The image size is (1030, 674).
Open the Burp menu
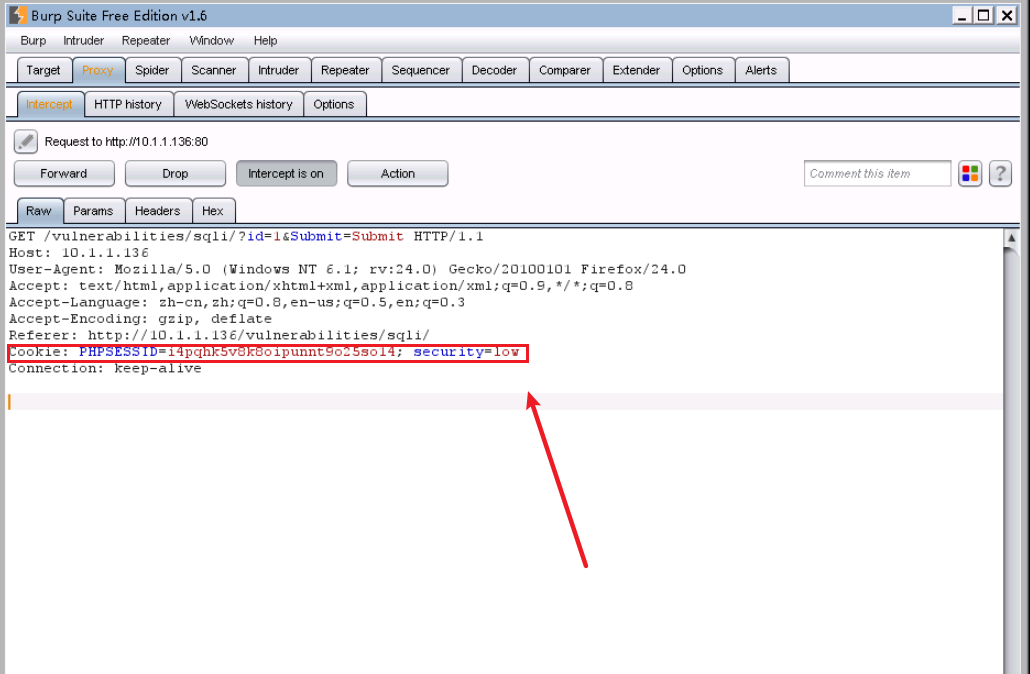click(33, 41)
